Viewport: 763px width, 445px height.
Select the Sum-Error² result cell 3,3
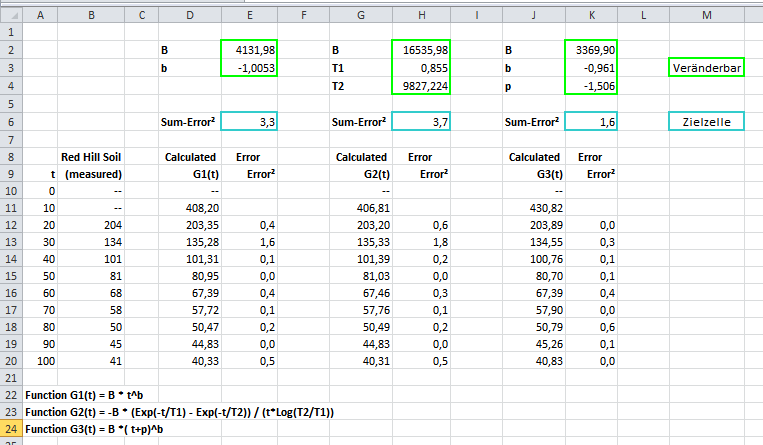click(247, 121)
